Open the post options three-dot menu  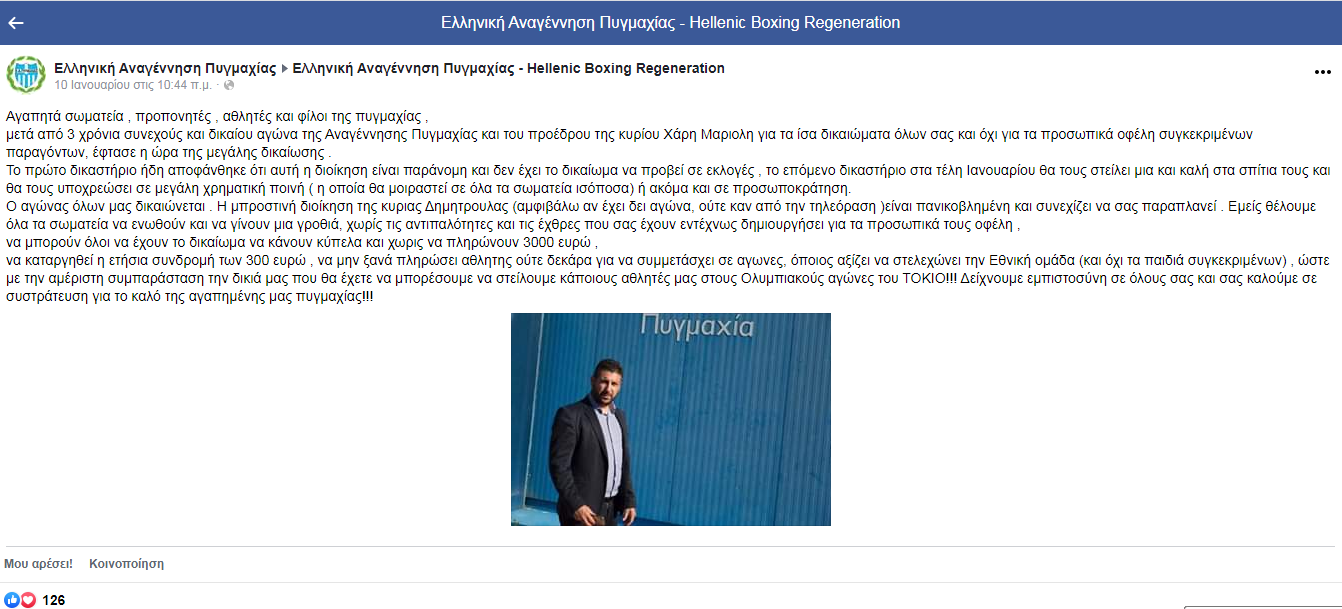[x=1322, y=73]
